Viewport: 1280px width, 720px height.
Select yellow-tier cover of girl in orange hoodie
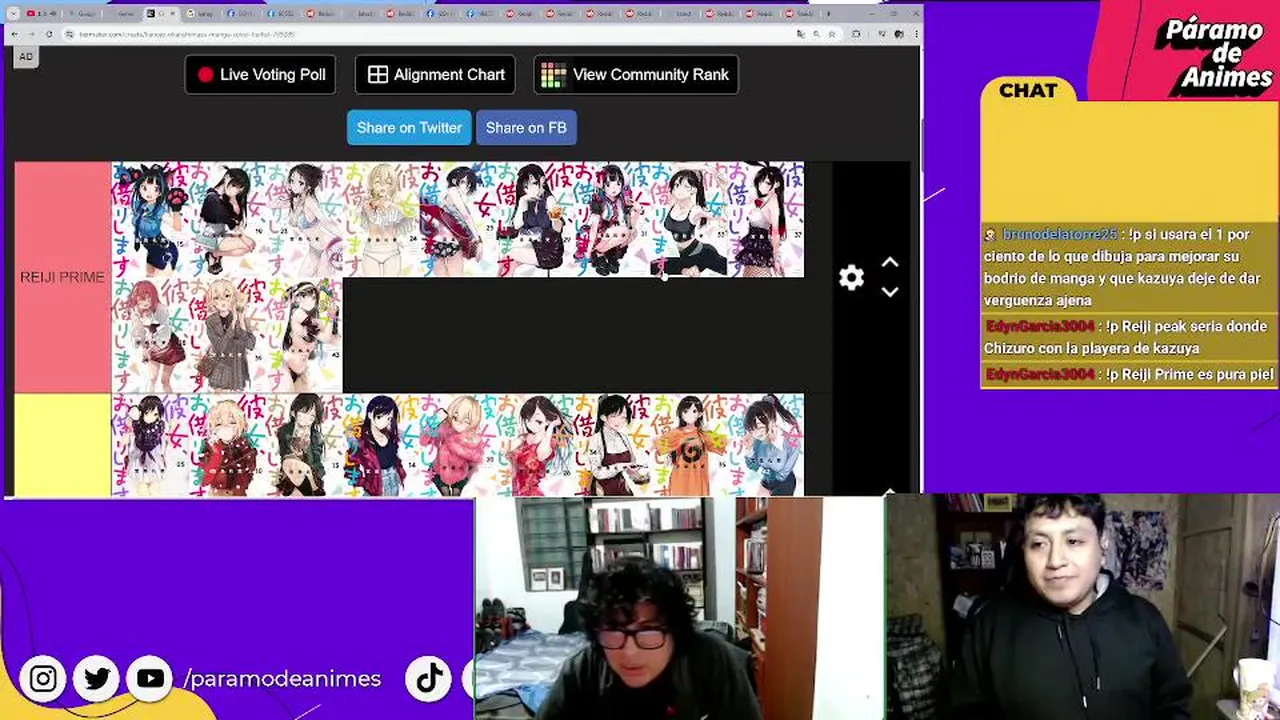689,445
